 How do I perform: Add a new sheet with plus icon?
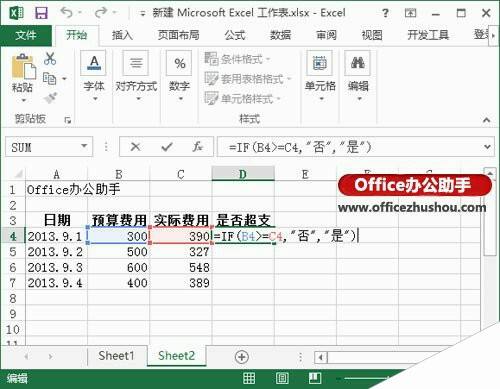[242, 357]
